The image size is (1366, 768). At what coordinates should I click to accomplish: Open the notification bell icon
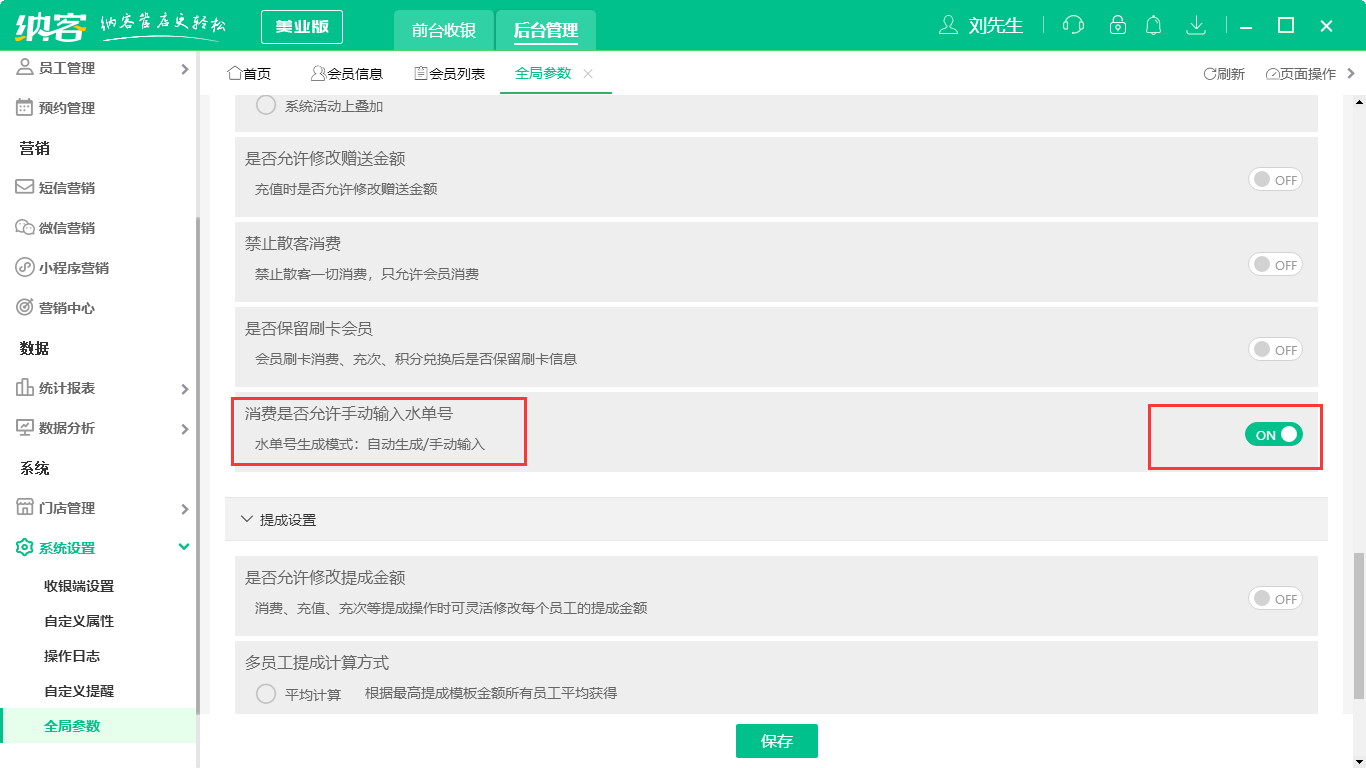tap(1154, 26)
